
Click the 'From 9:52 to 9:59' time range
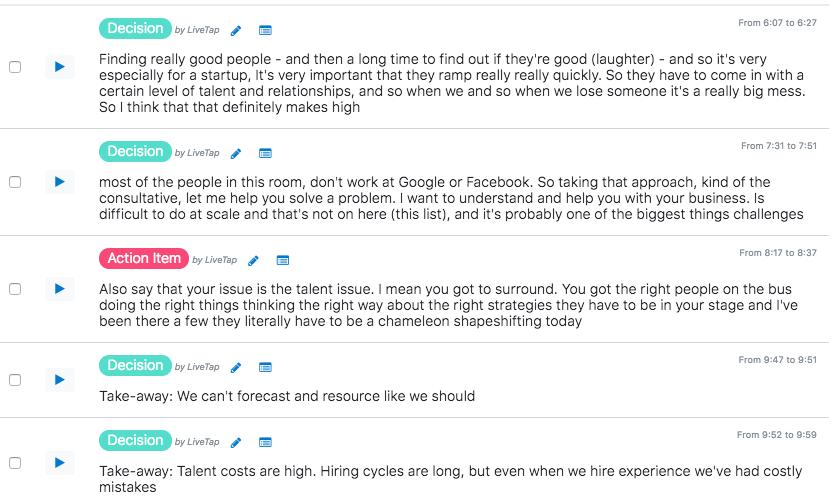click(778, 435)
